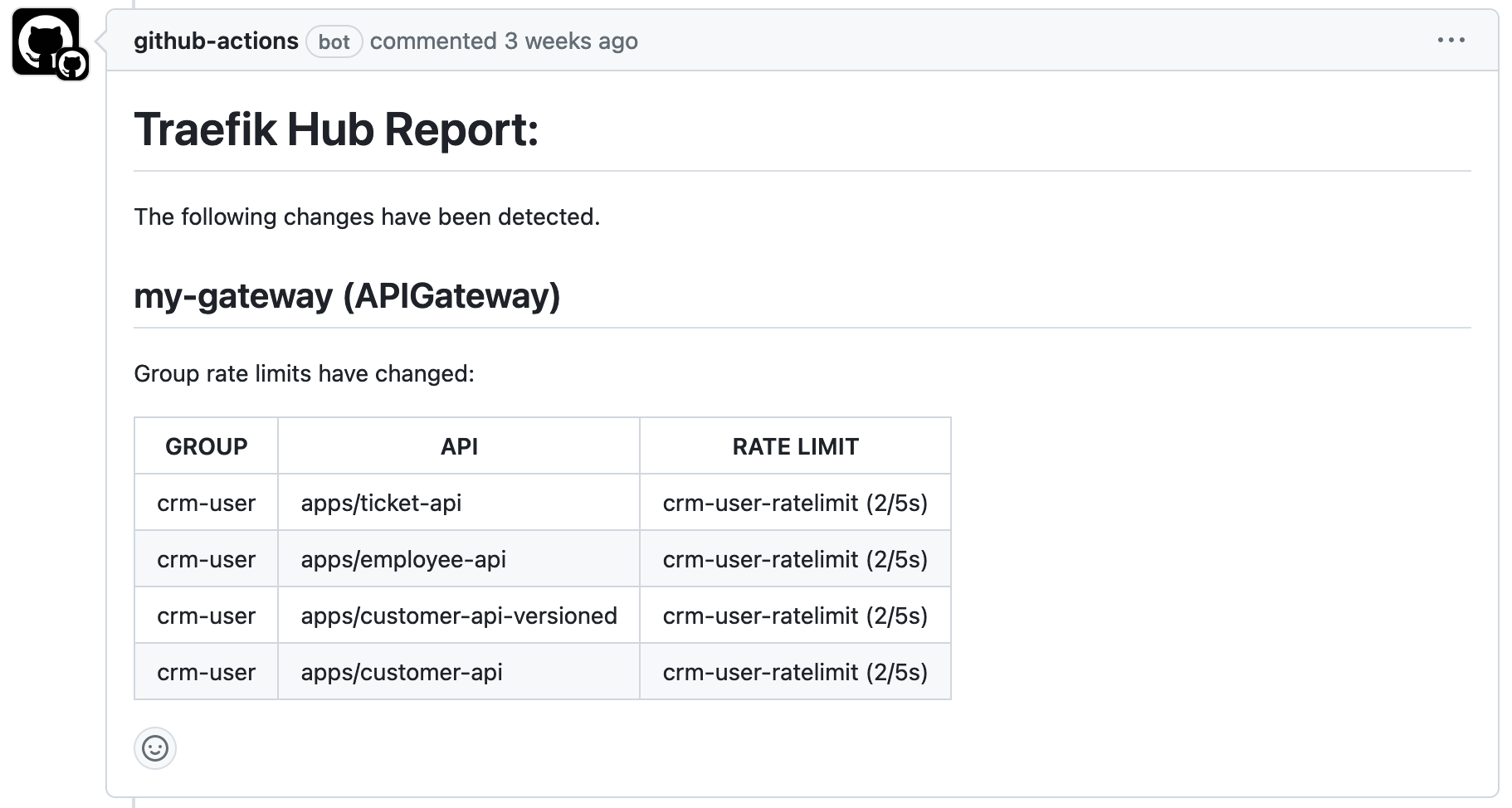Click the 'bot' label badge
The width and height of the screenshot is (1512, 808).
click(334, 41)
